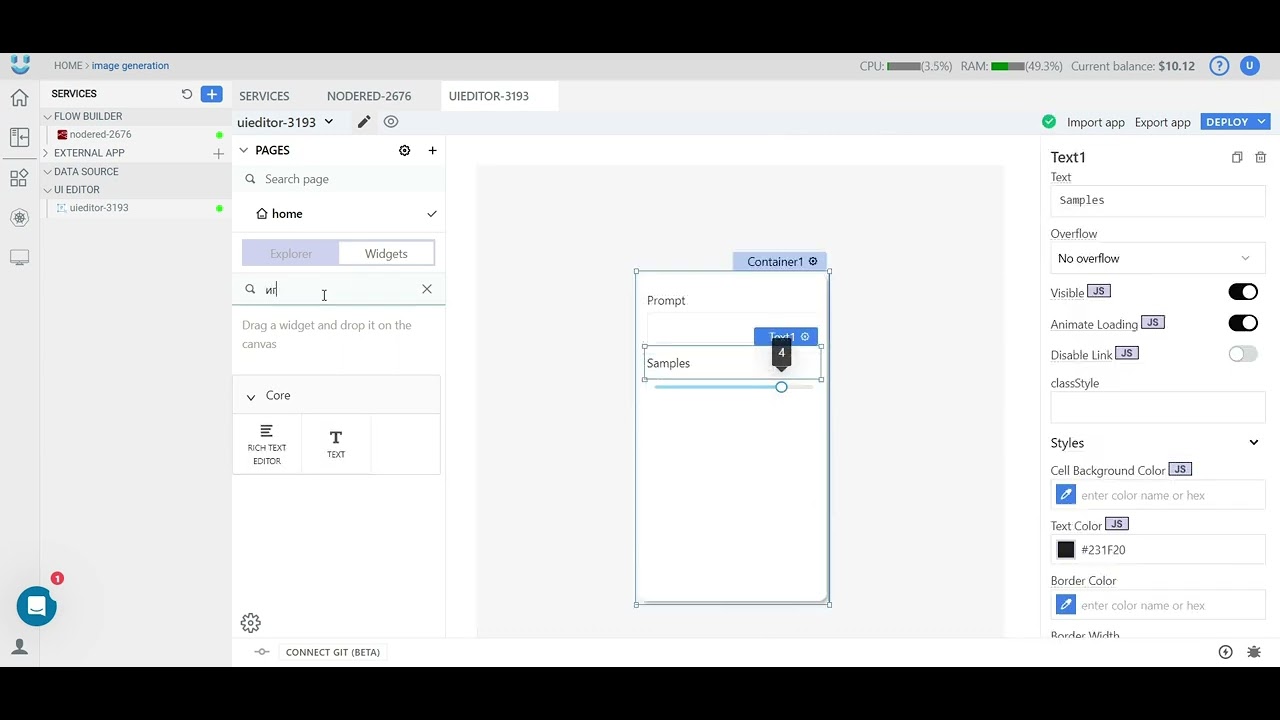1280x720 pixels.
Task: Open the uieditor-3193 dropdown arrow
Action: click(x=328, y=122)
